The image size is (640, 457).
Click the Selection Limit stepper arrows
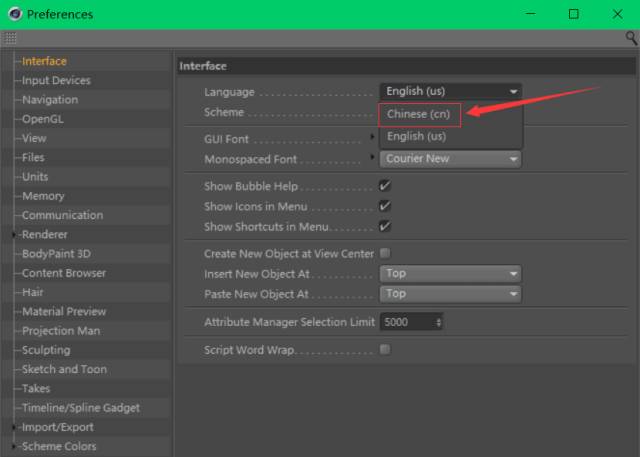click(x=439, y=322)
